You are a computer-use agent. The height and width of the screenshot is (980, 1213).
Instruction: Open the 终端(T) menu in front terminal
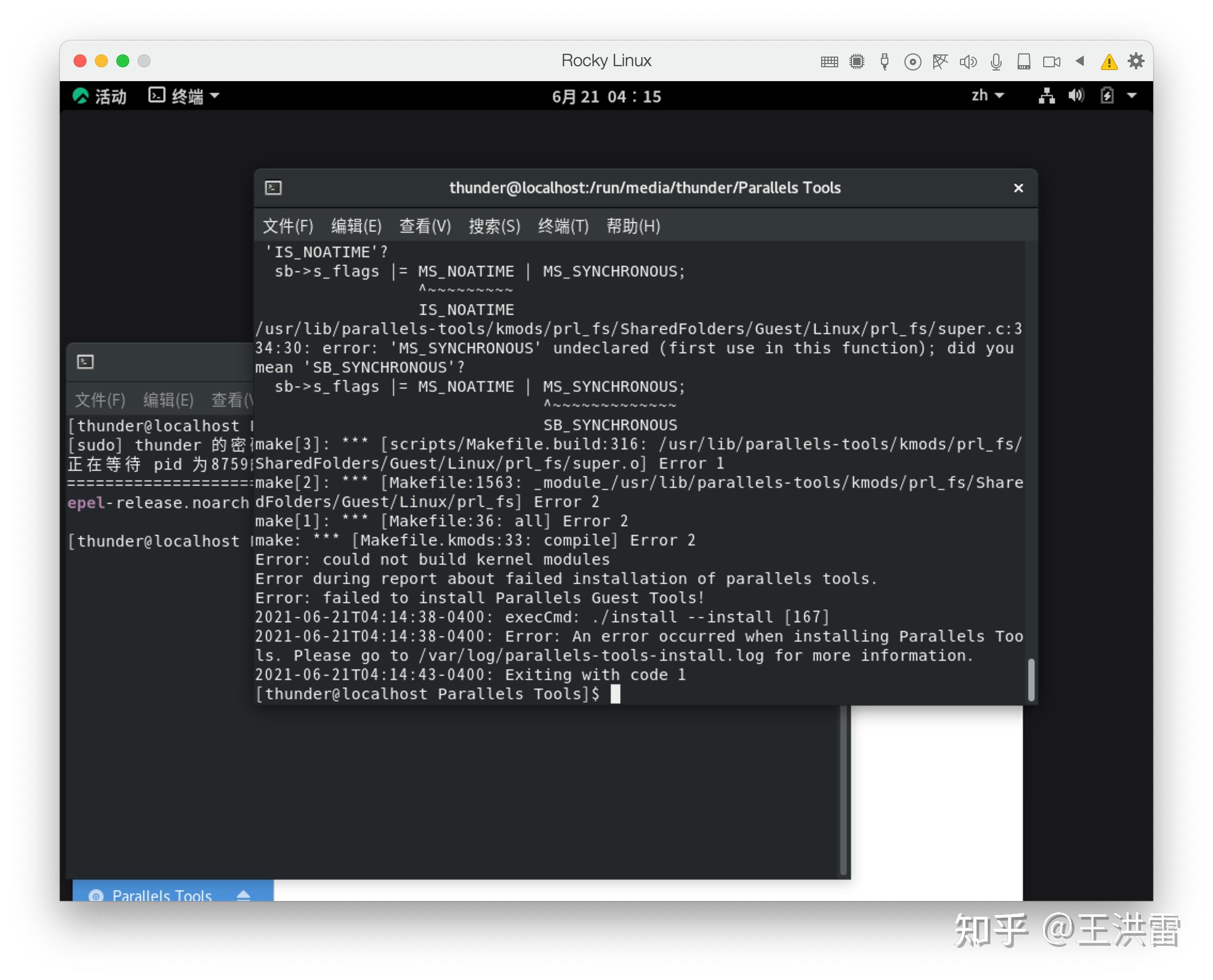point(564,226)
